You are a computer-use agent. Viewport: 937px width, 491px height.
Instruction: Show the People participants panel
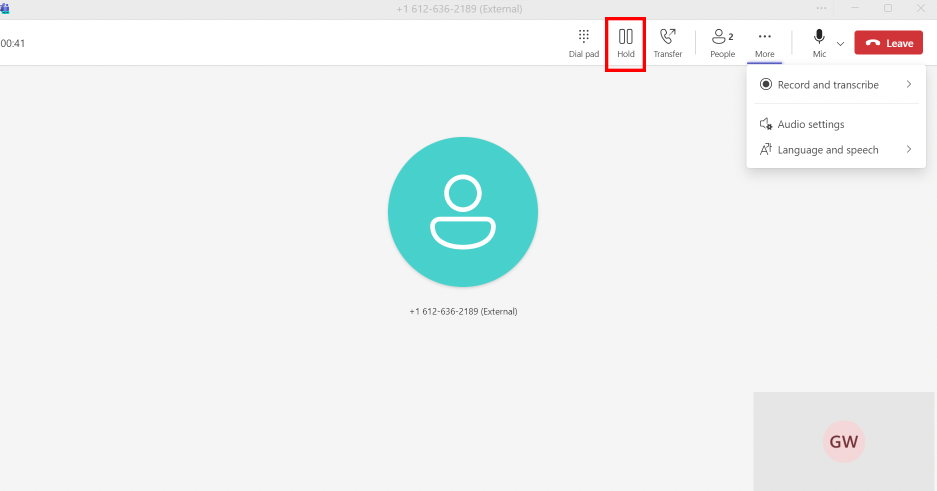[722, 44]
